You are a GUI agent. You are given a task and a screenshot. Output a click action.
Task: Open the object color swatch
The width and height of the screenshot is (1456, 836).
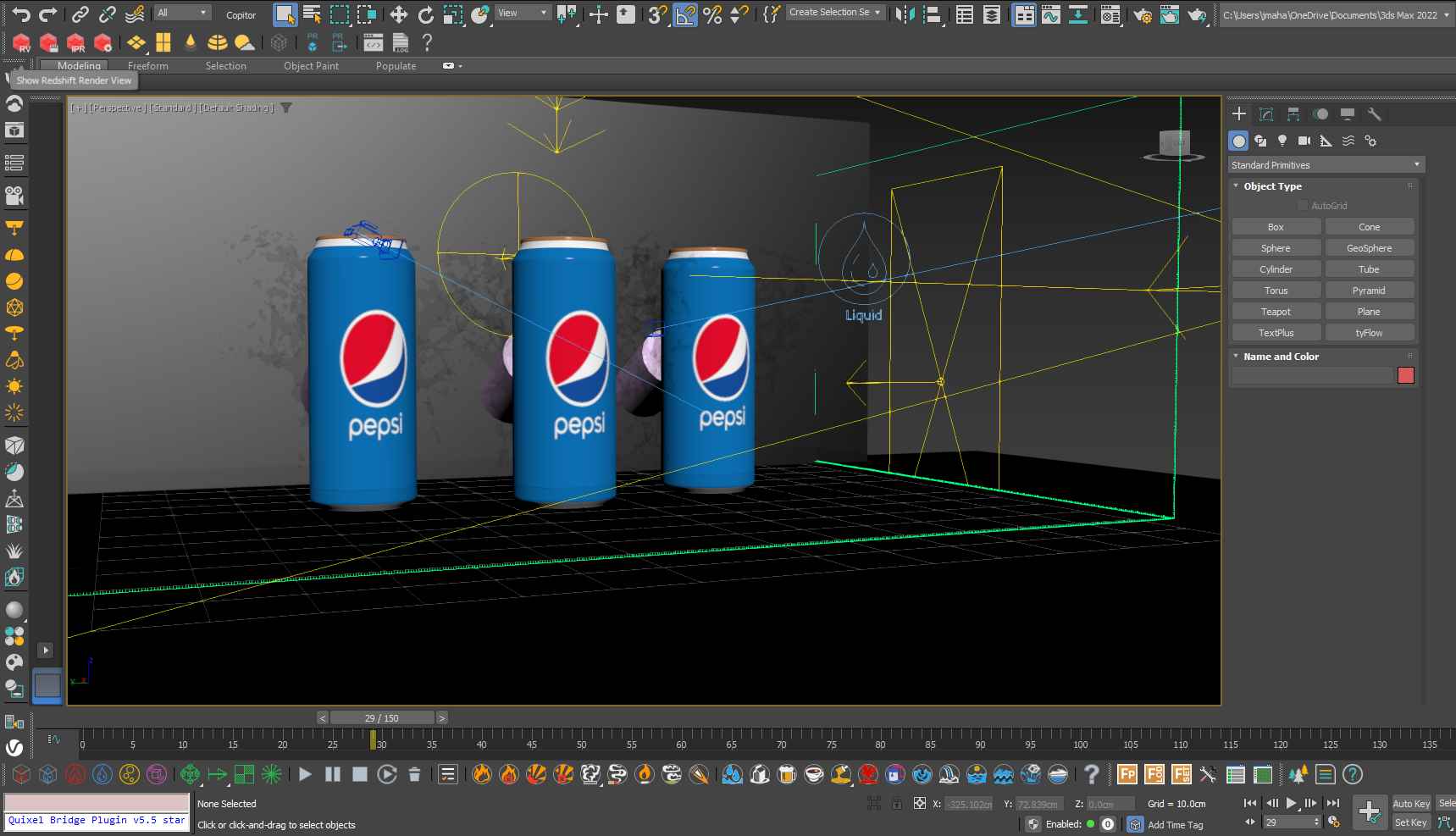tap(1406, 375)
